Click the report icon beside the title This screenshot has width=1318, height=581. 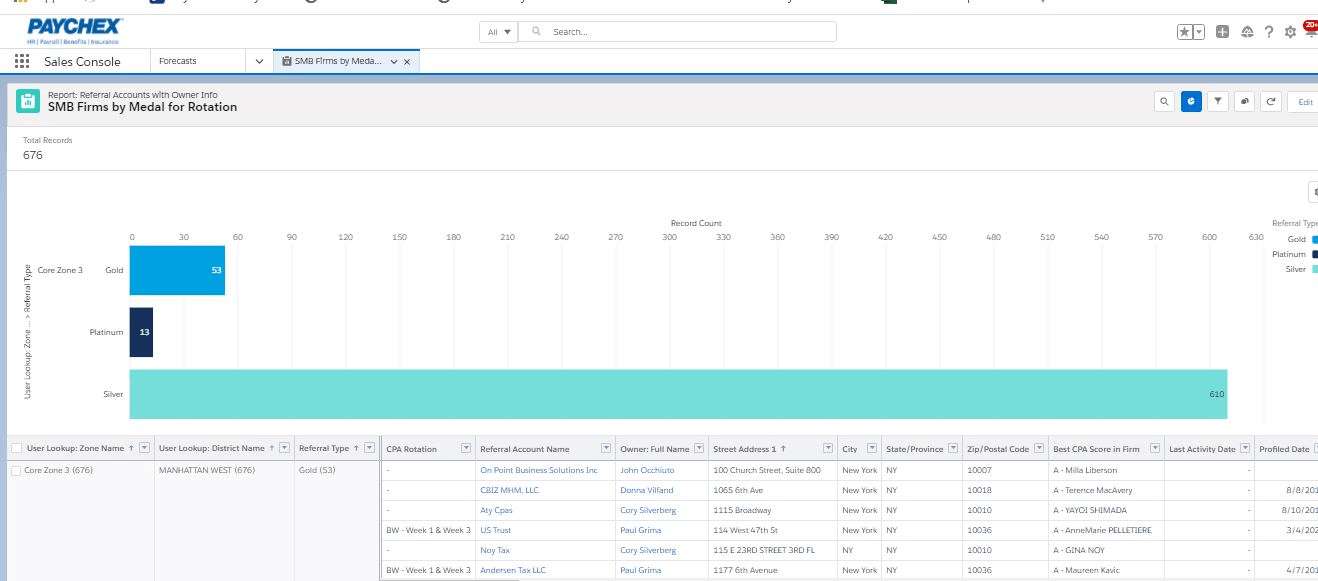tap(28, 101)
